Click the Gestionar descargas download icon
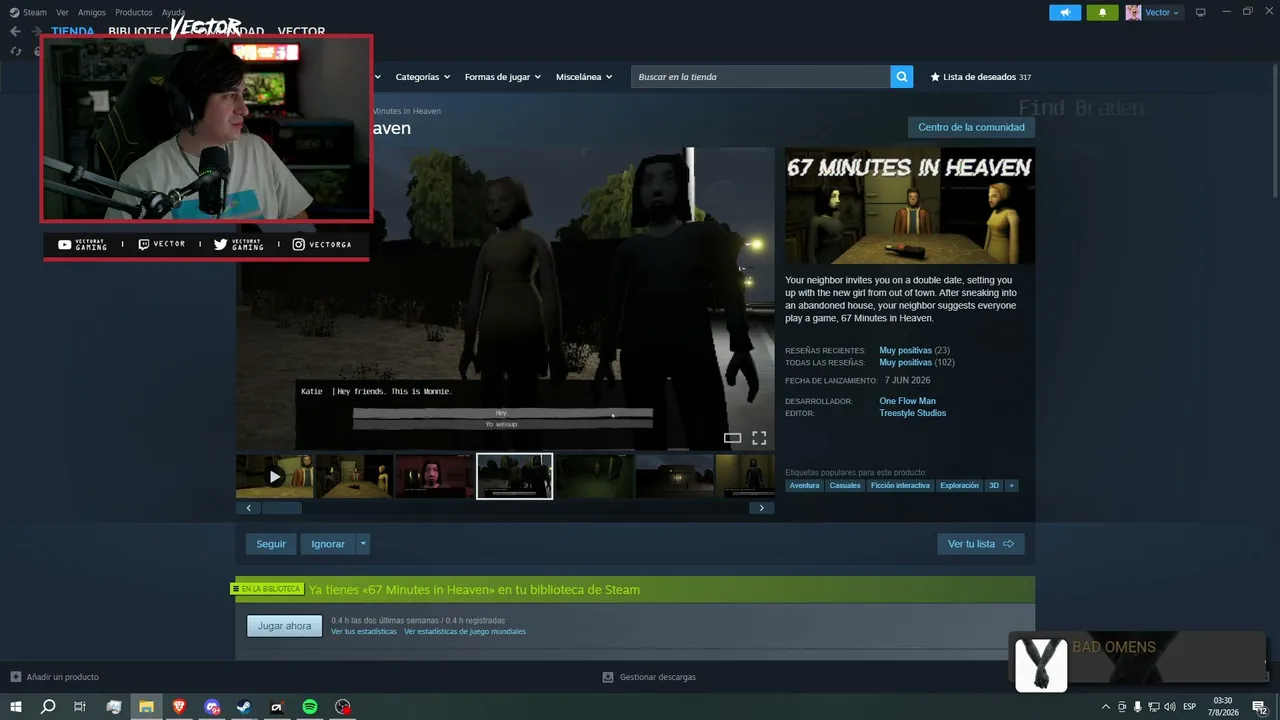 (x=607, y=677)
